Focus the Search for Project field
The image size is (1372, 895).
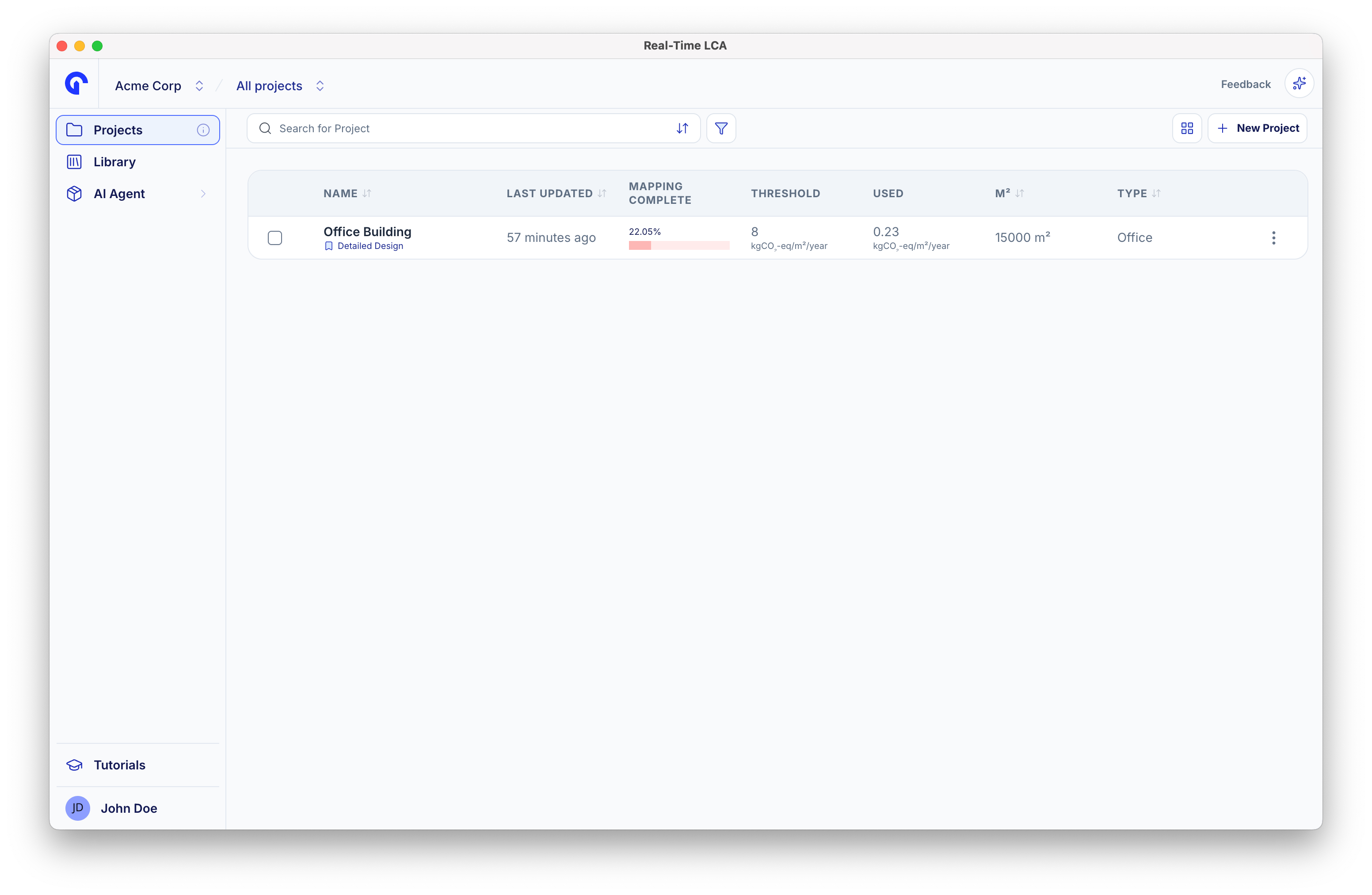click(x=473, y=128)
